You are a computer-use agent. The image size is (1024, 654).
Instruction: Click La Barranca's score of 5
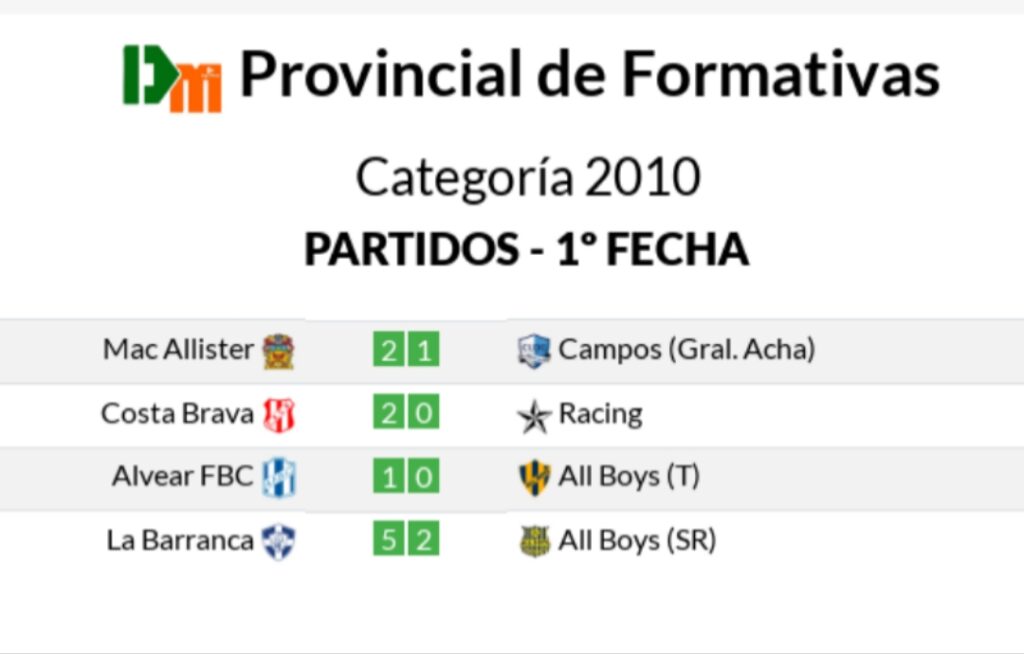click(389, 539)
